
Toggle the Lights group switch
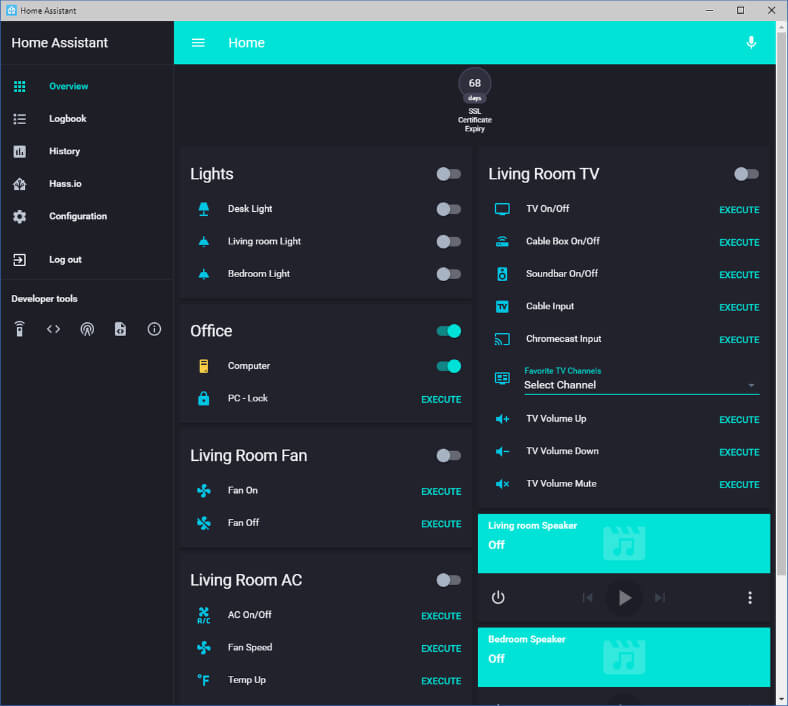click(x=448, y=174)
